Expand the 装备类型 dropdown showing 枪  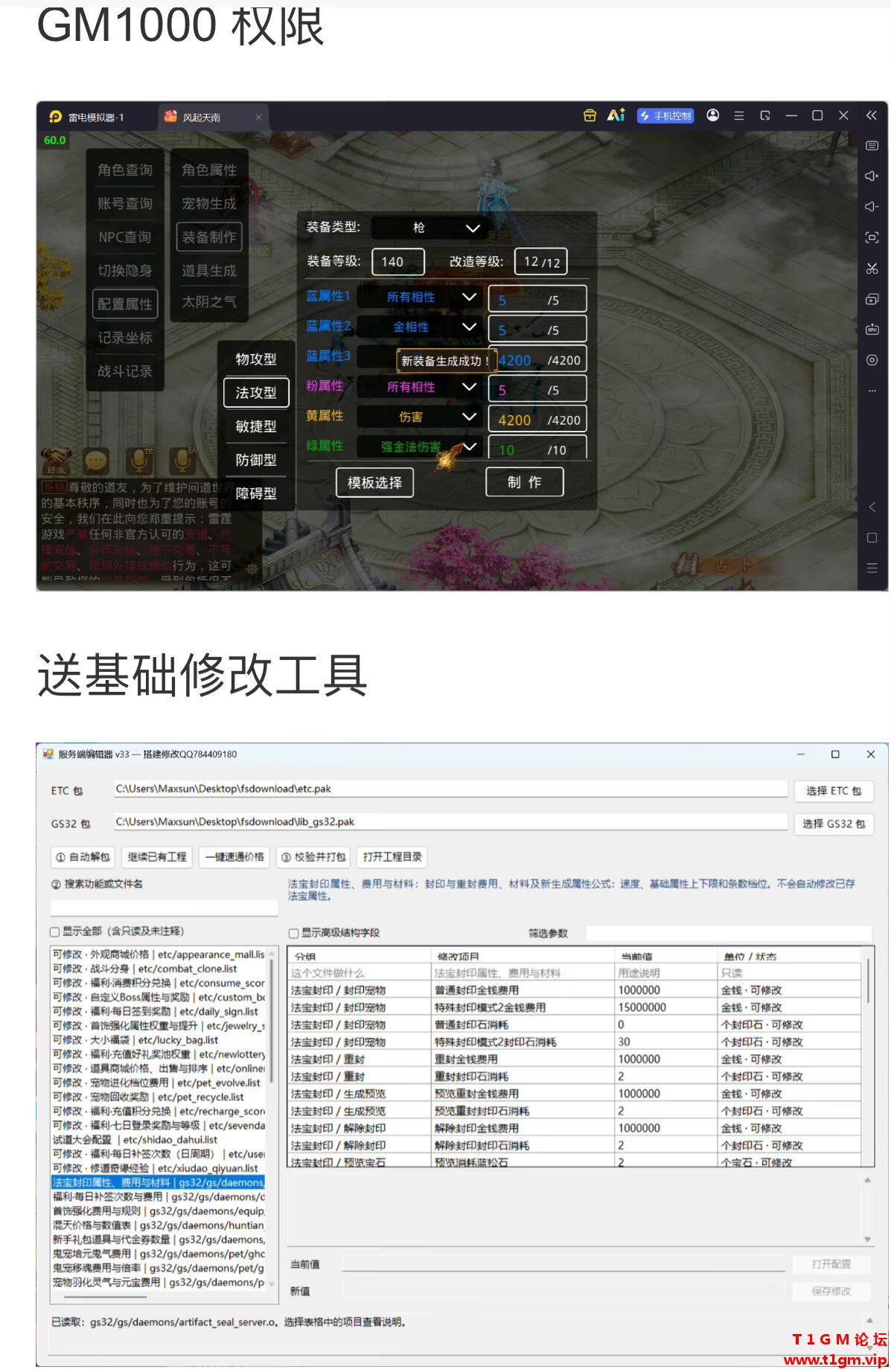click(427, 228)
